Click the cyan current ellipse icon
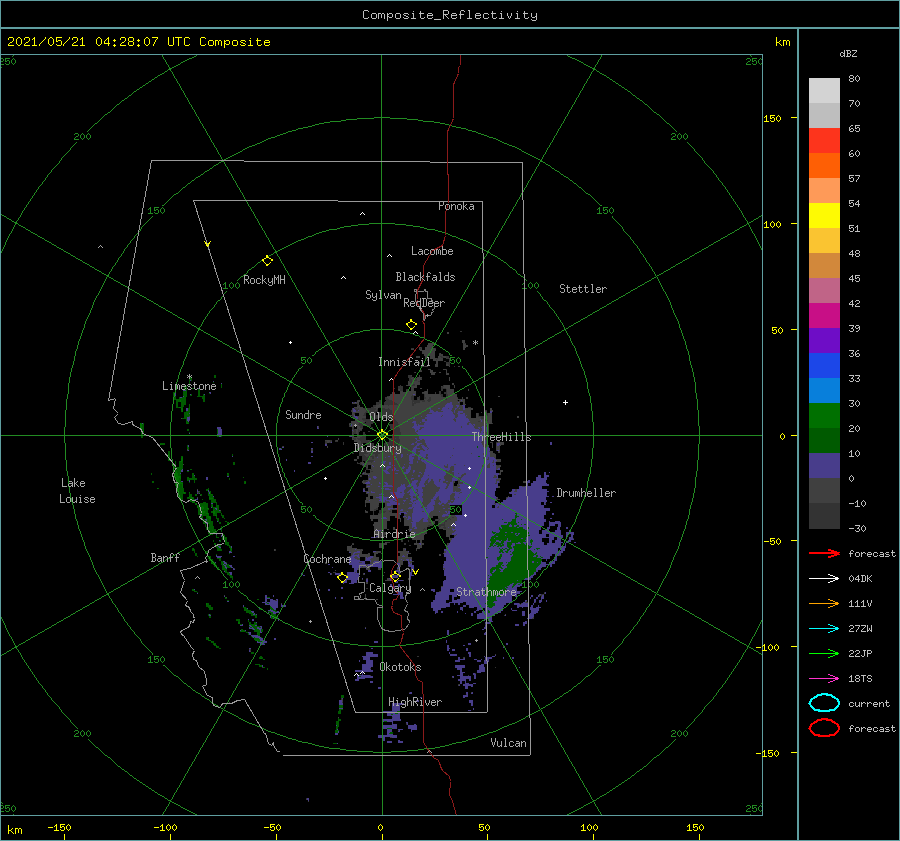The height and width of the screenshot is (841, 900). (x=824, y=703)
